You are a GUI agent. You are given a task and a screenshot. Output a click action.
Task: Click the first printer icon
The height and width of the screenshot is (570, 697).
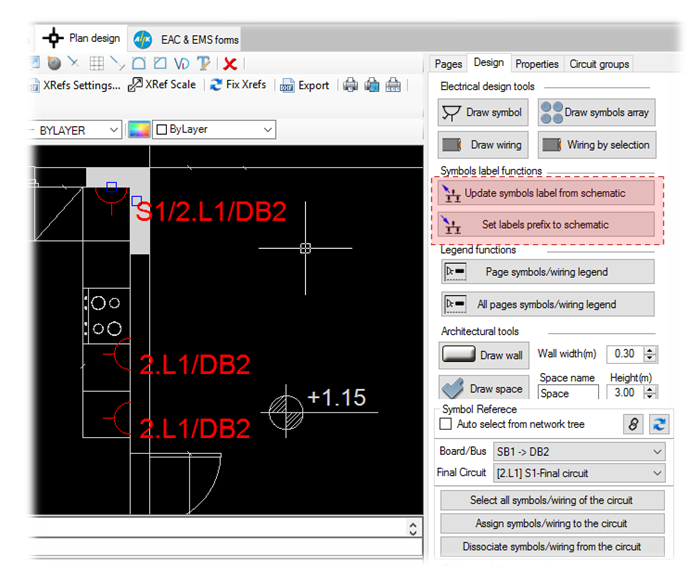pos(350,85)
